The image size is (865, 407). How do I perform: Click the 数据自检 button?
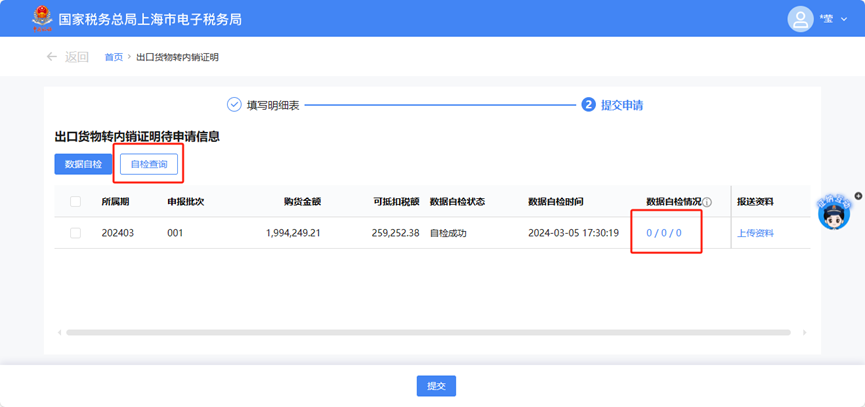83,164
